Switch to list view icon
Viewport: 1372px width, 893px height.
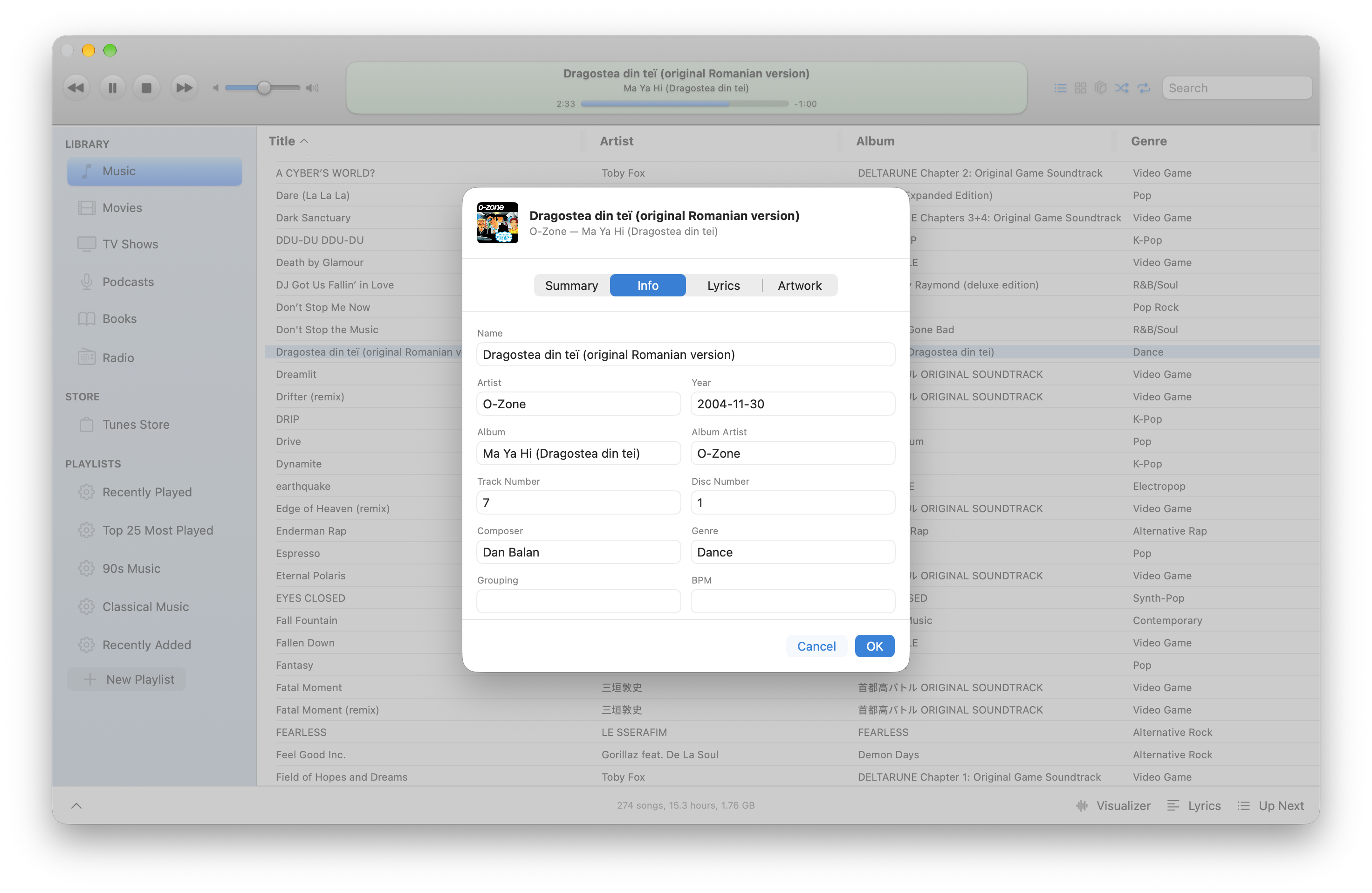pos(1060,88)
